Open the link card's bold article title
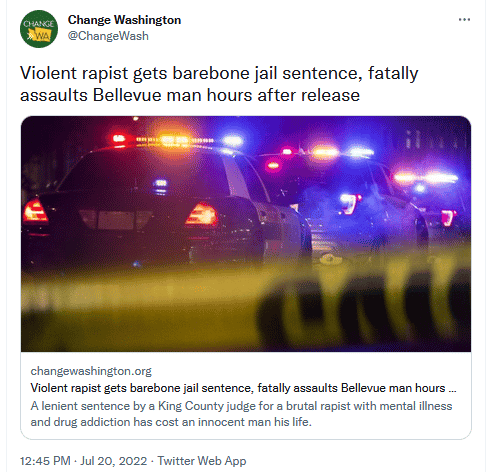The image size is (495, 472). click(x=243, y=388)
